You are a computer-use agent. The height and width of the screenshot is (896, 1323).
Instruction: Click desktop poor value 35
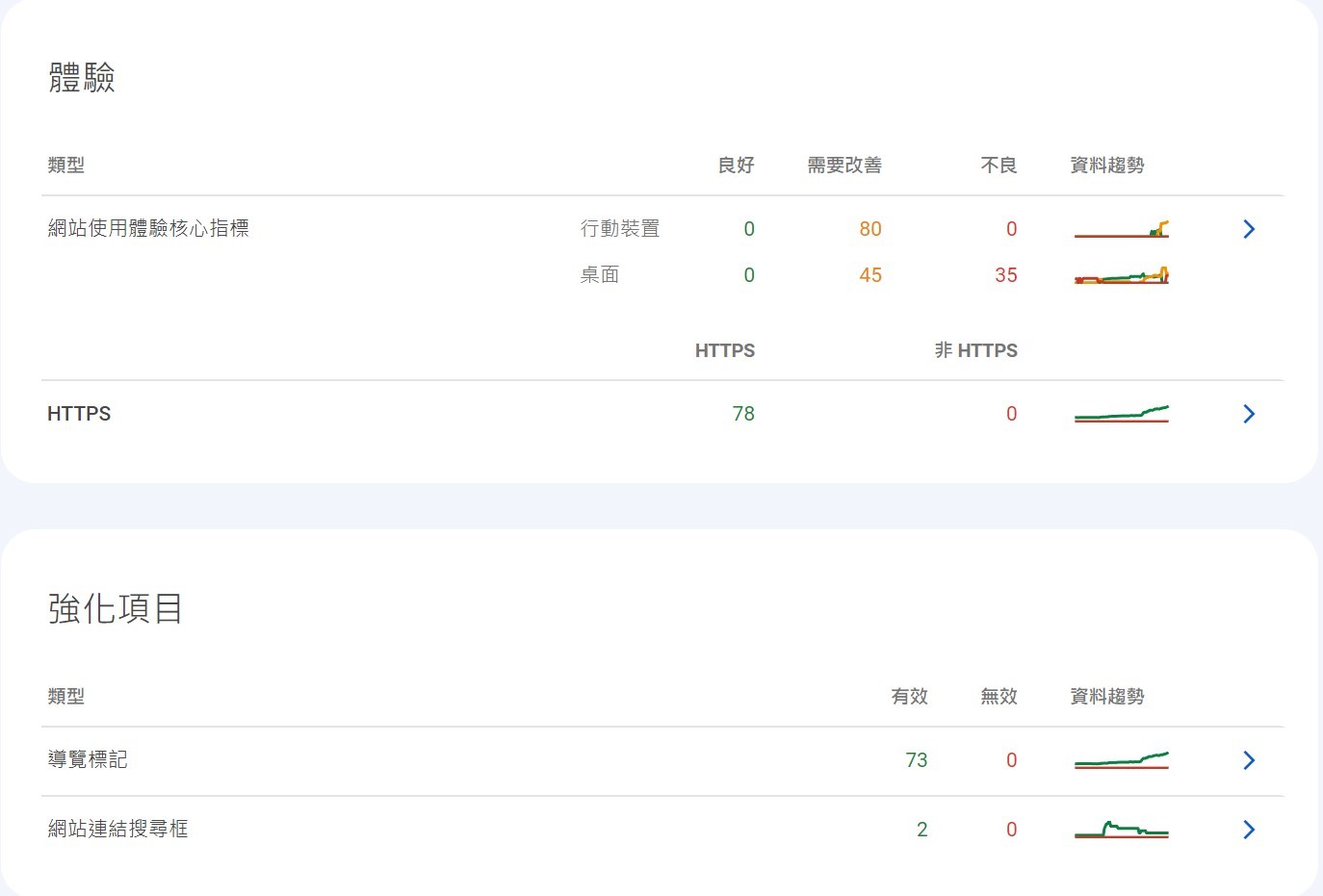[x=1006, y=275]
